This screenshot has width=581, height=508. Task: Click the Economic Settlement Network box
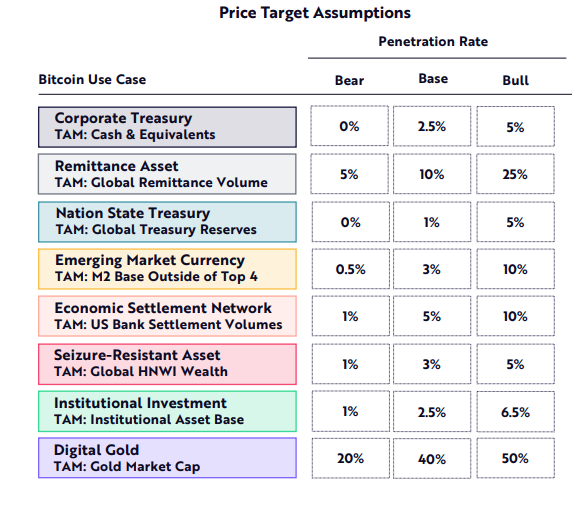coord(167,316)
